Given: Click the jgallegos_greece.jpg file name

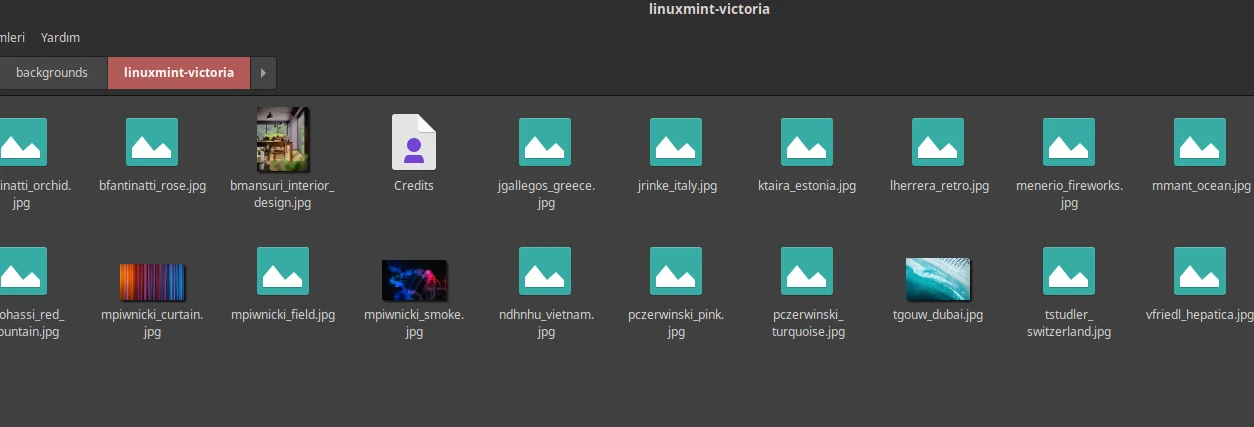Looking at the screenshot, I should [546, 194].
